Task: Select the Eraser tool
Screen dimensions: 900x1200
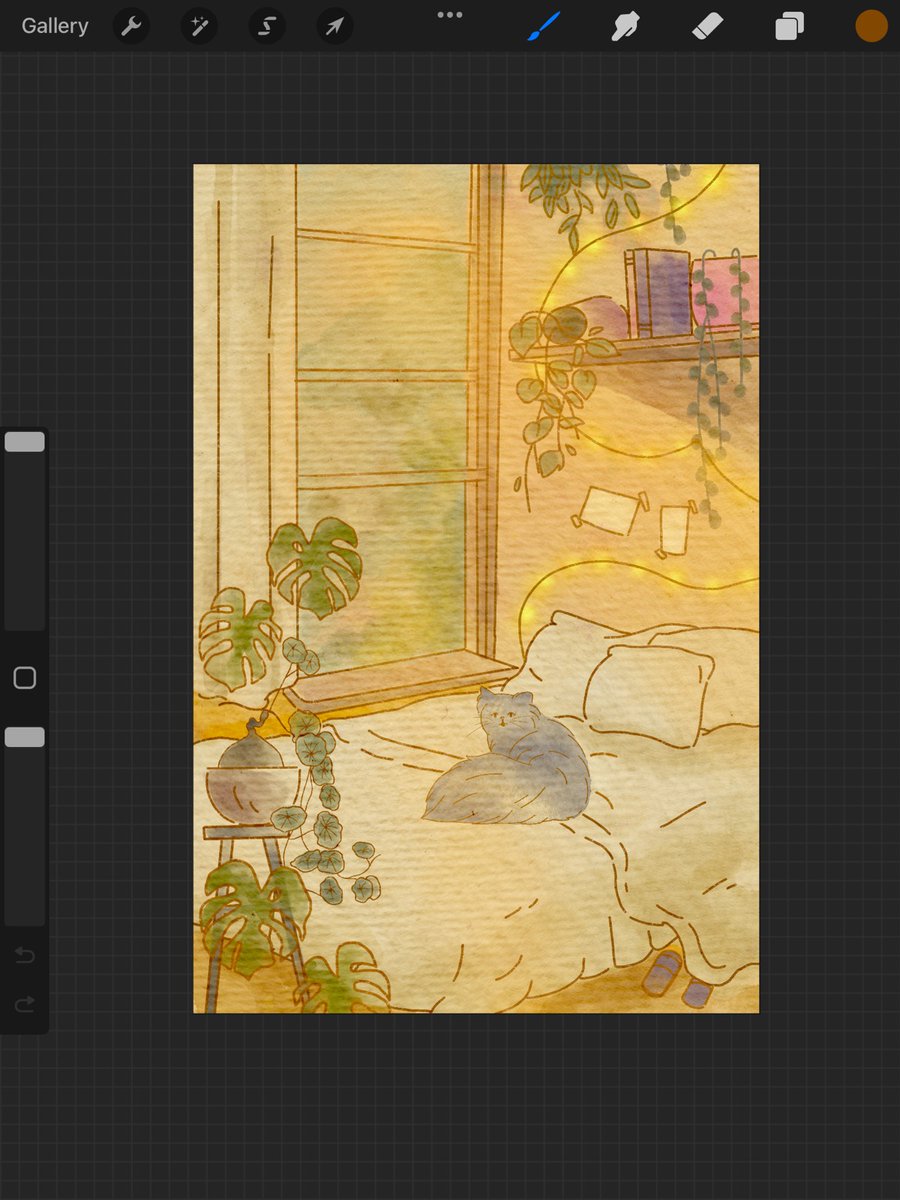Action: tap(707, 26)
